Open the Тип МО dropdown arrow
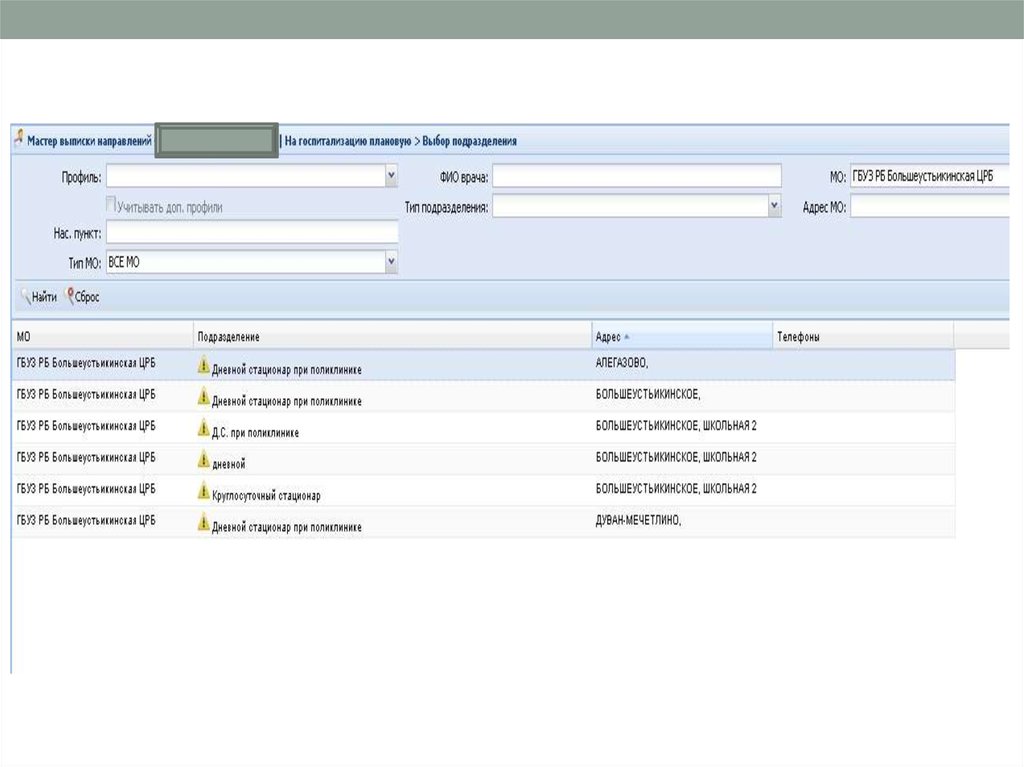 (391, 262)
